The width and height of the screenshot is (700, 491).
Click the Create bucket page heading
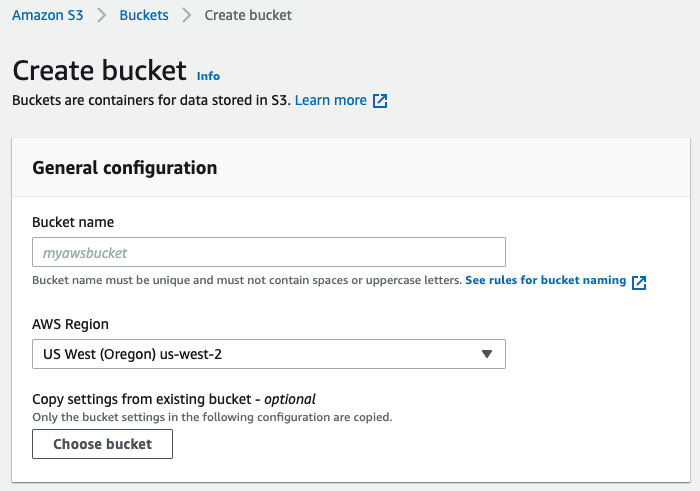coord(100,71)
